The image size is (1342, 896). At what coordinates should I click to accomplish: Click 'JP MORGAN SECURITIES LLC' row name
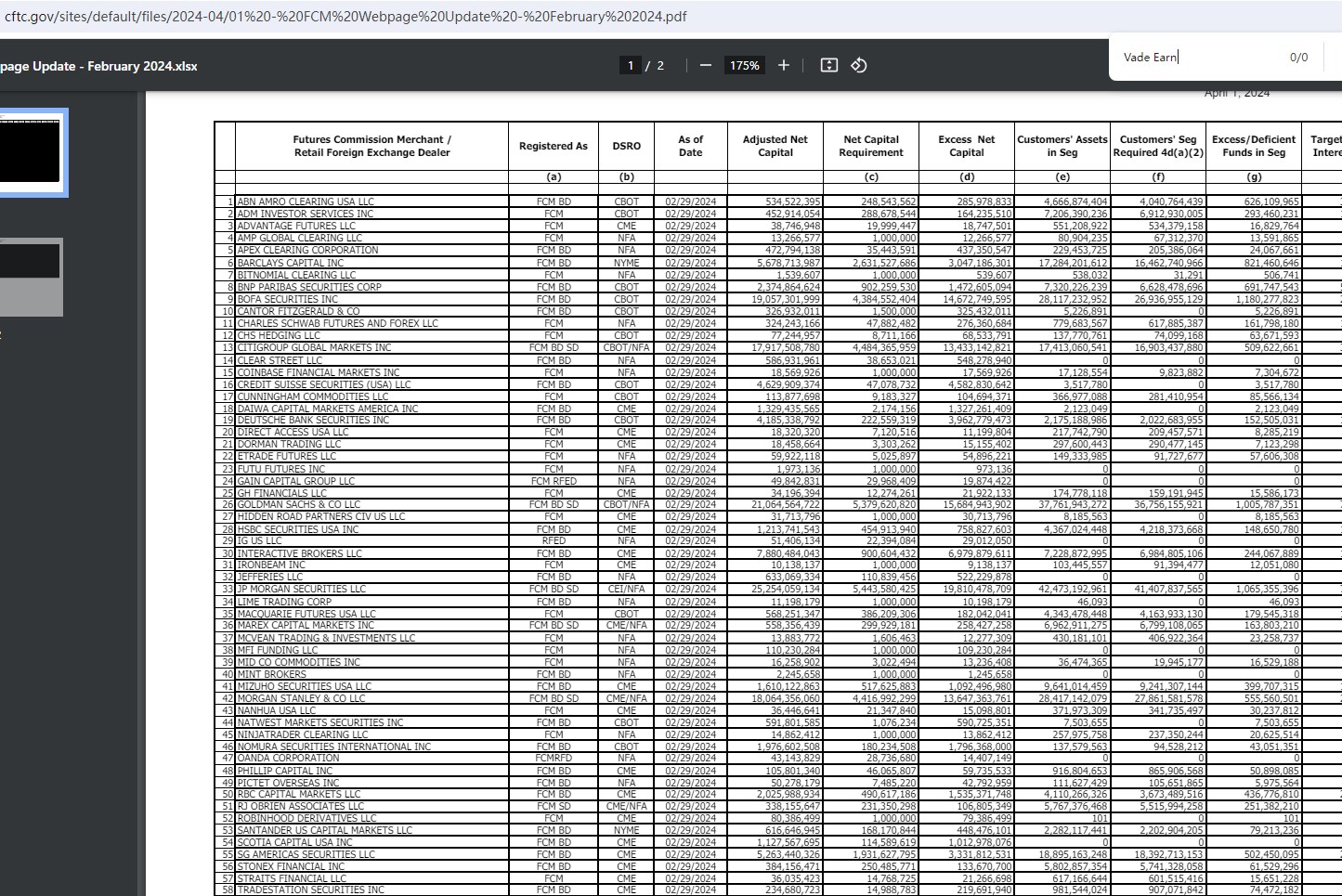click(x=302, y=589)
